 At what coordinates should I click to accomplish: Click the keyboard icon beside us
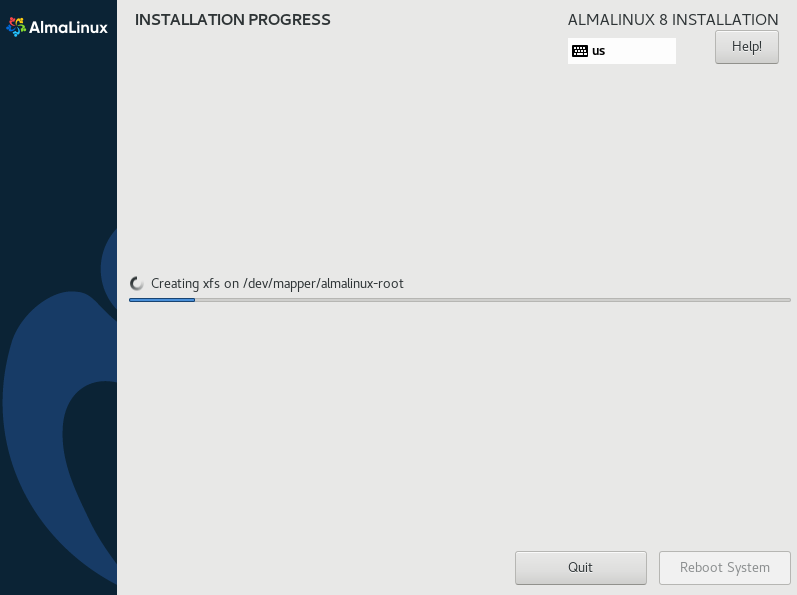click(580, 51)
